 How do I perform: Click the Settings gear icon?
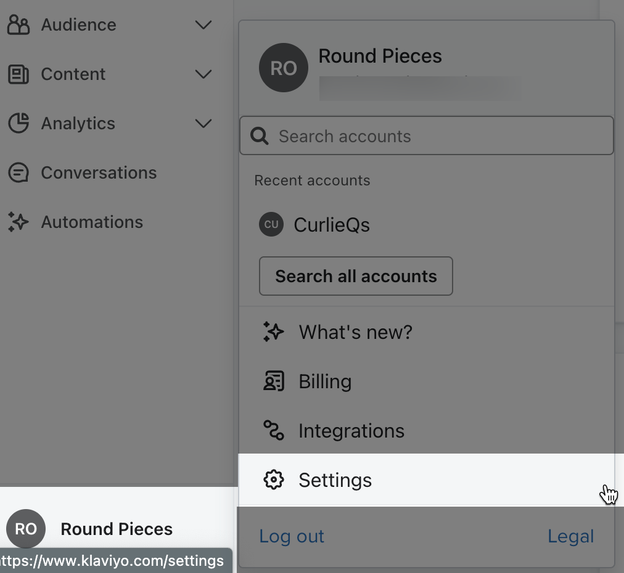[273, 480]
